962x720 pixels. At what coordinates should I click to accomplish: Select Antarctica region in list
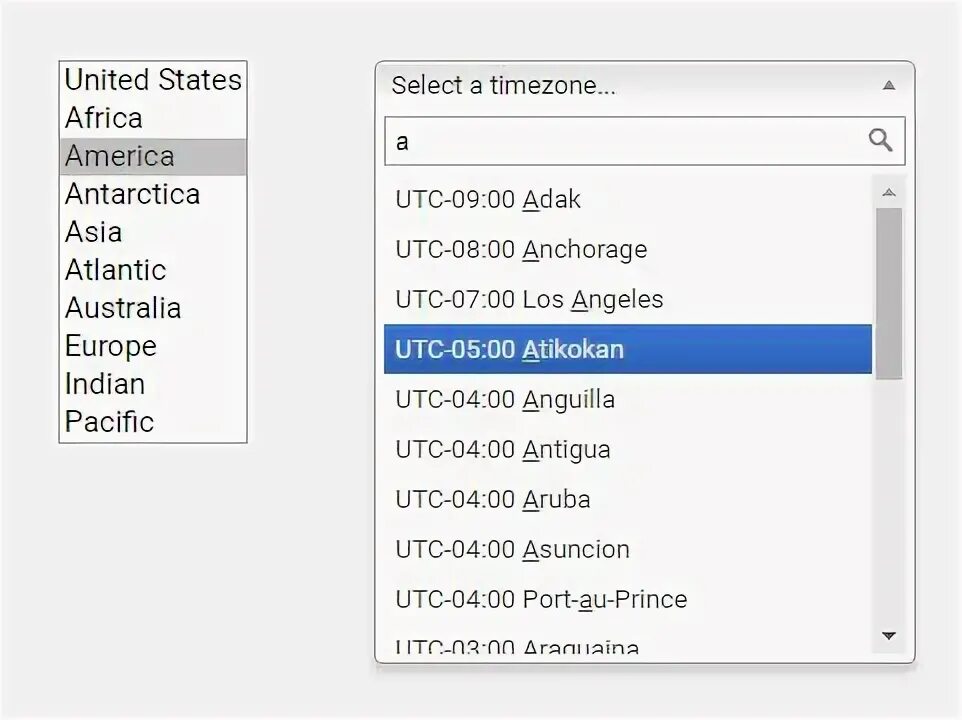[x=132, y=194]
